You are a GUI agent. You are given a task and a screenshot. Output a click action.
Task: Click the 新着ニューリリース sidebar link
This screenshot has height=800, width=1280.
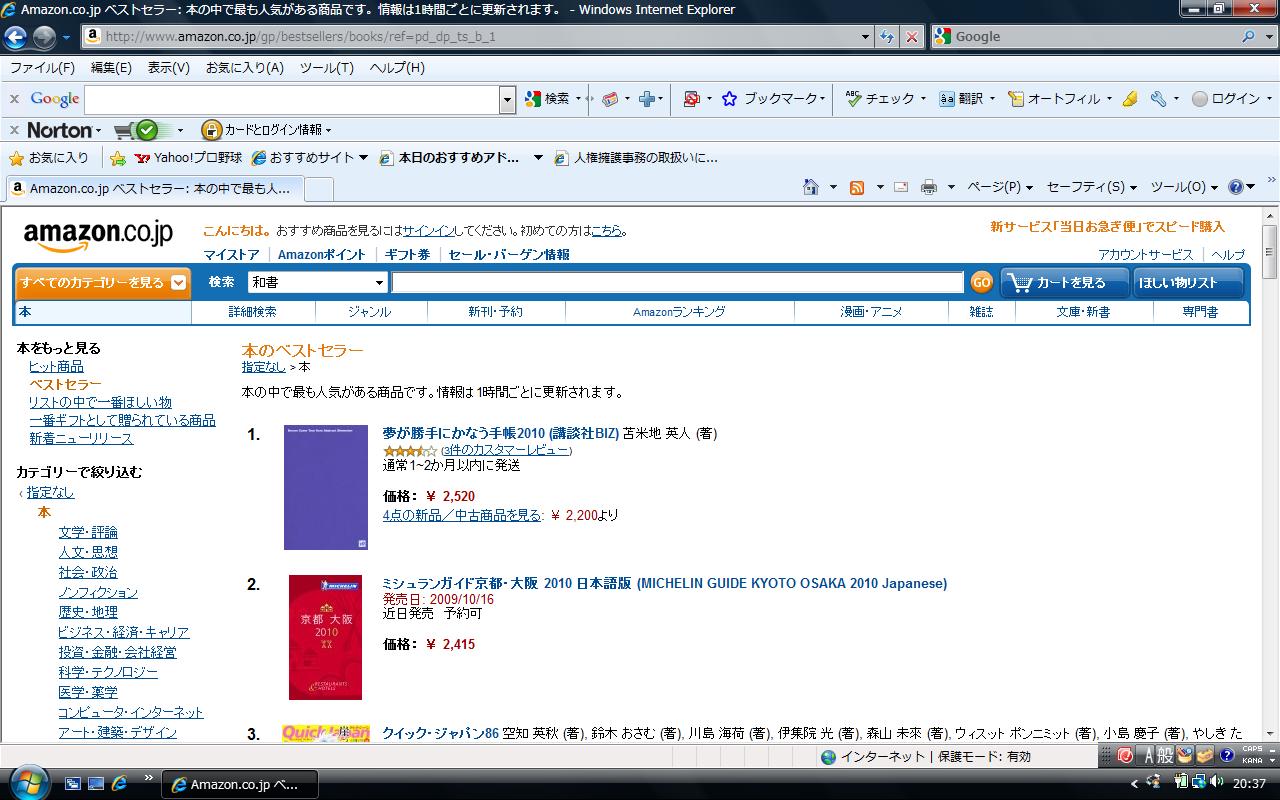tap(81, 439)
